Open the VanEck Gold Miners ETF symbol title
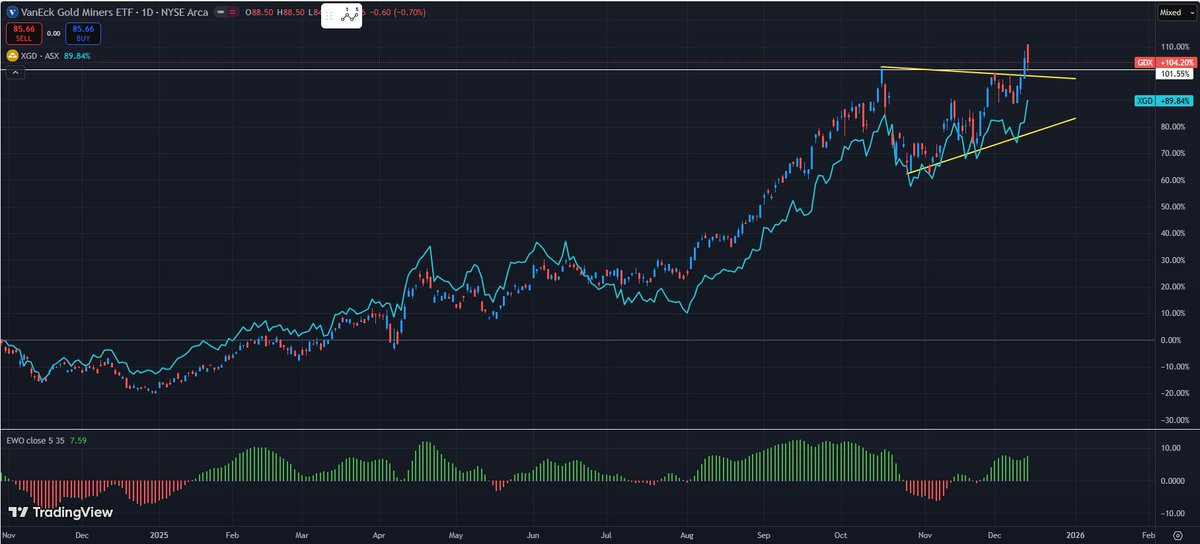Screen dimensions: 1200x544 (x=114, y=12)
